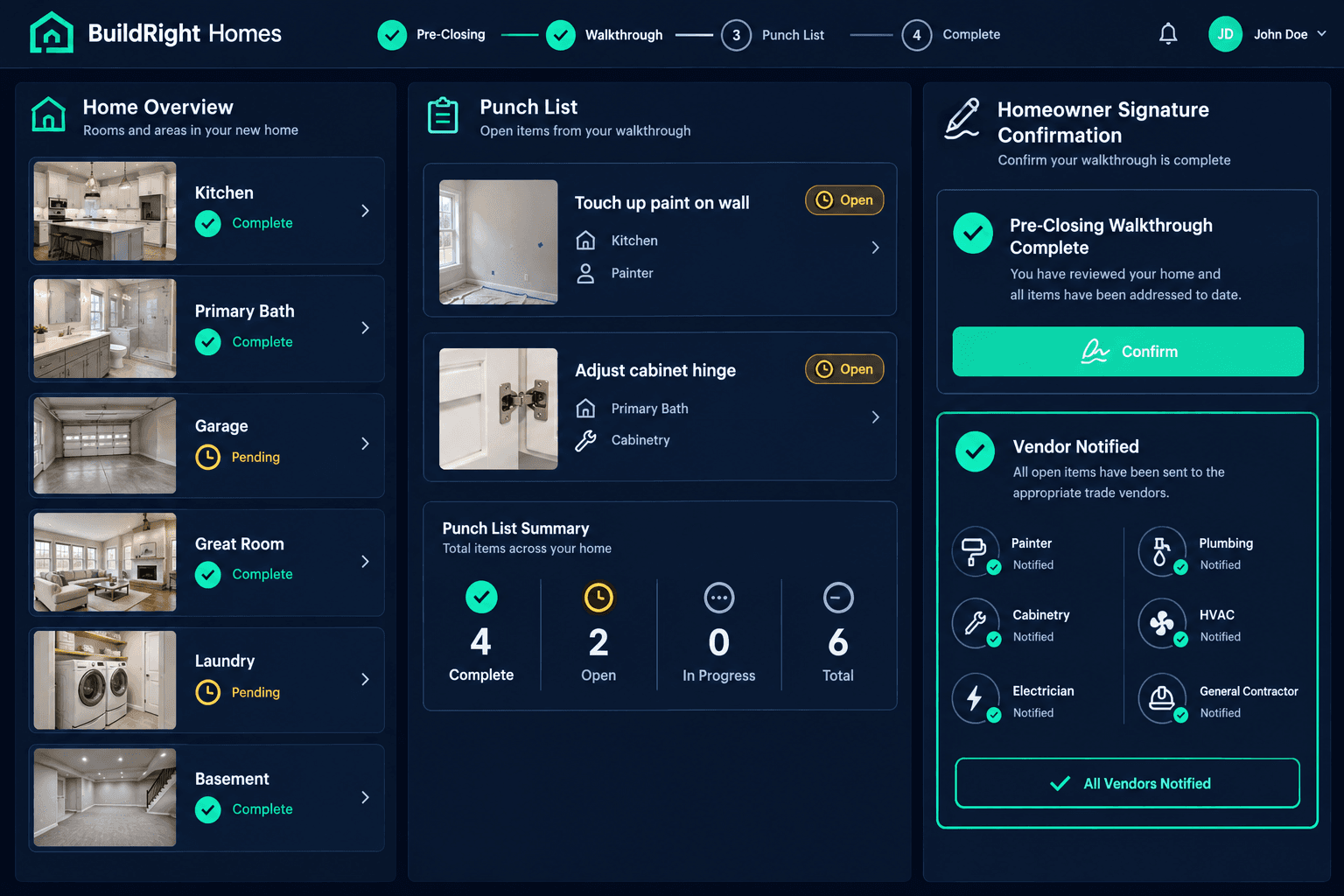Click the Complete count checkmark icon
This screenshot has width=1344, height=896.
(481, 598)
